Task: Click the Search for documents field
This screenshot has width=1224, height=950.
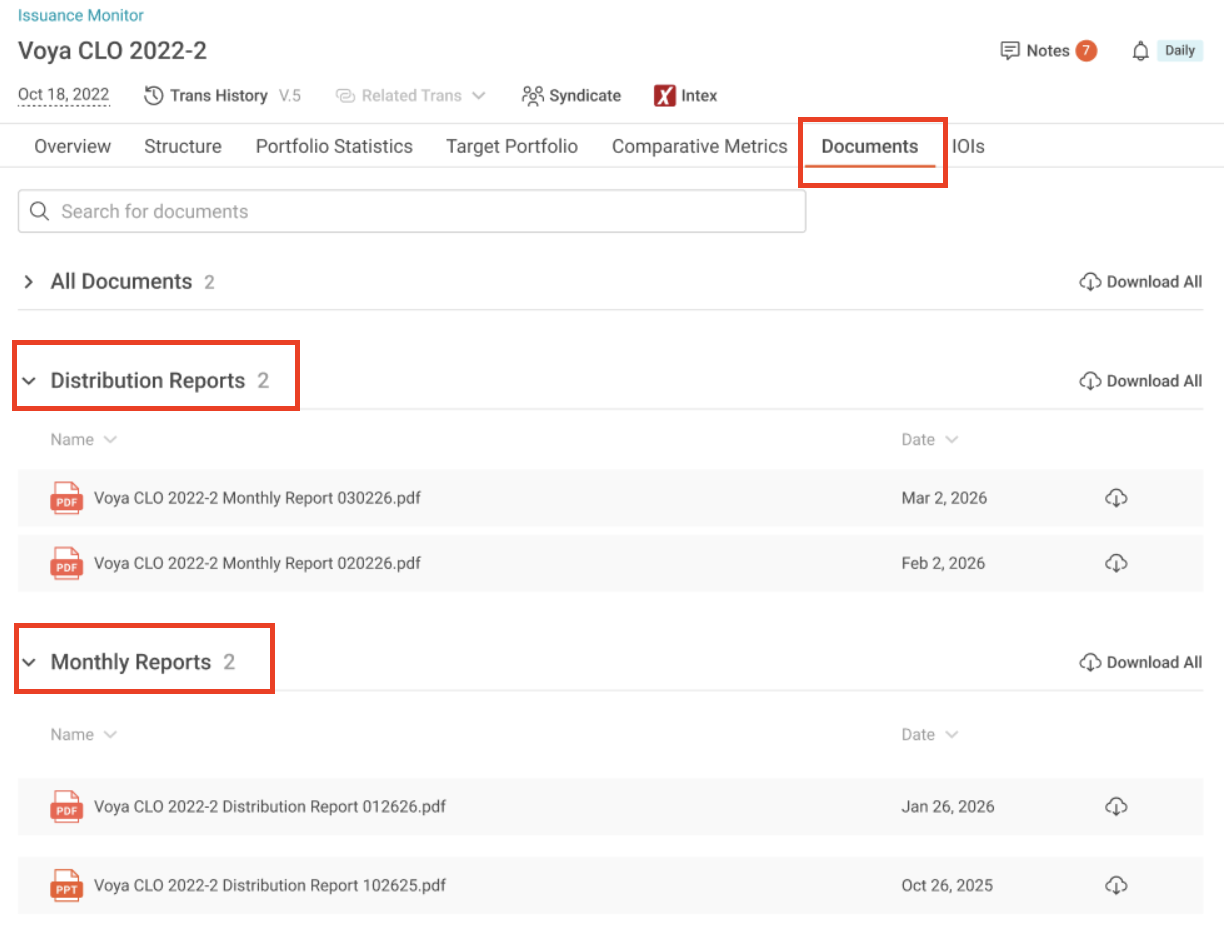Action: (x=412, y=212)
